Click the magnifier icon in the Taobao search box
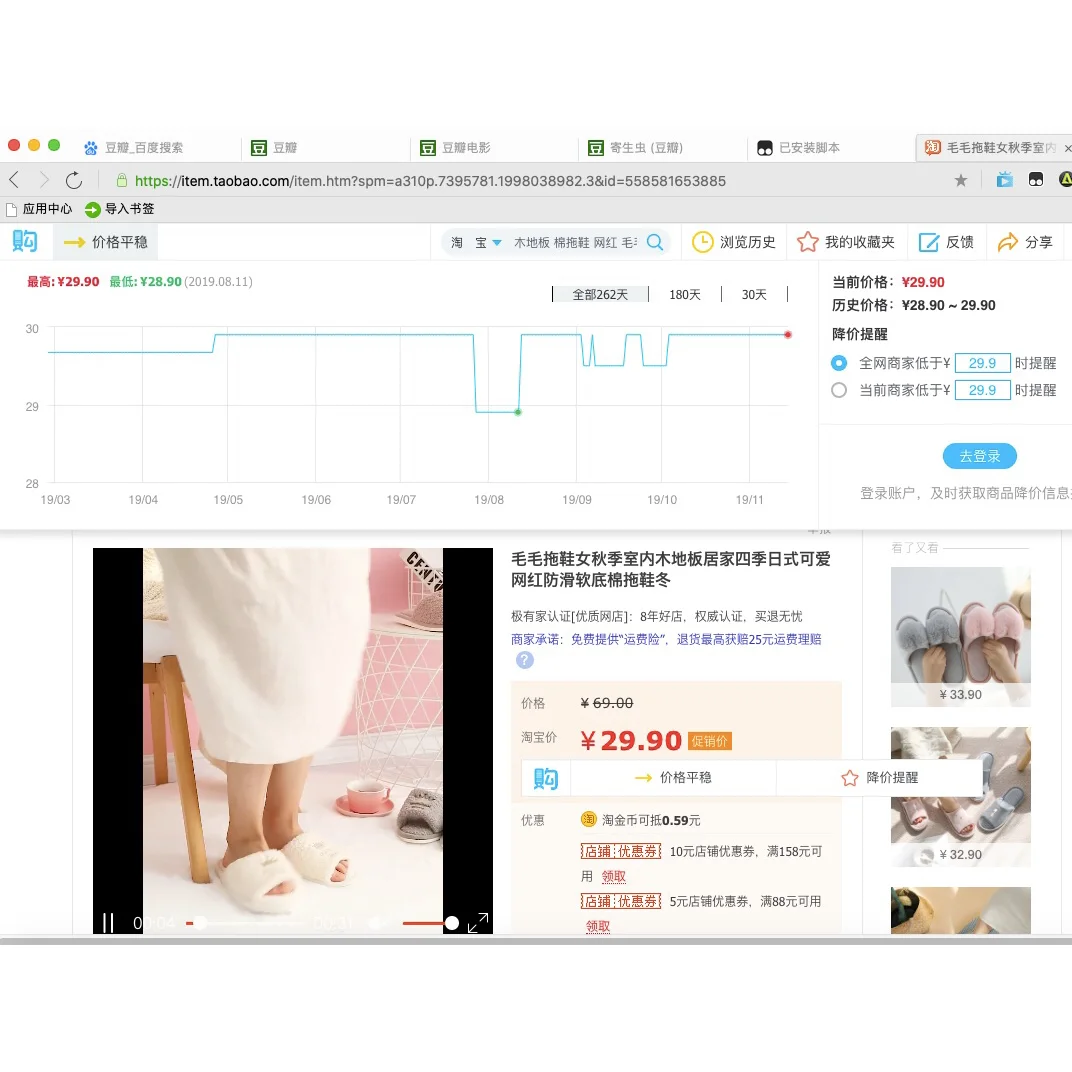Viewport: 1072px width, 1072px height. click(x=655, y=241)
